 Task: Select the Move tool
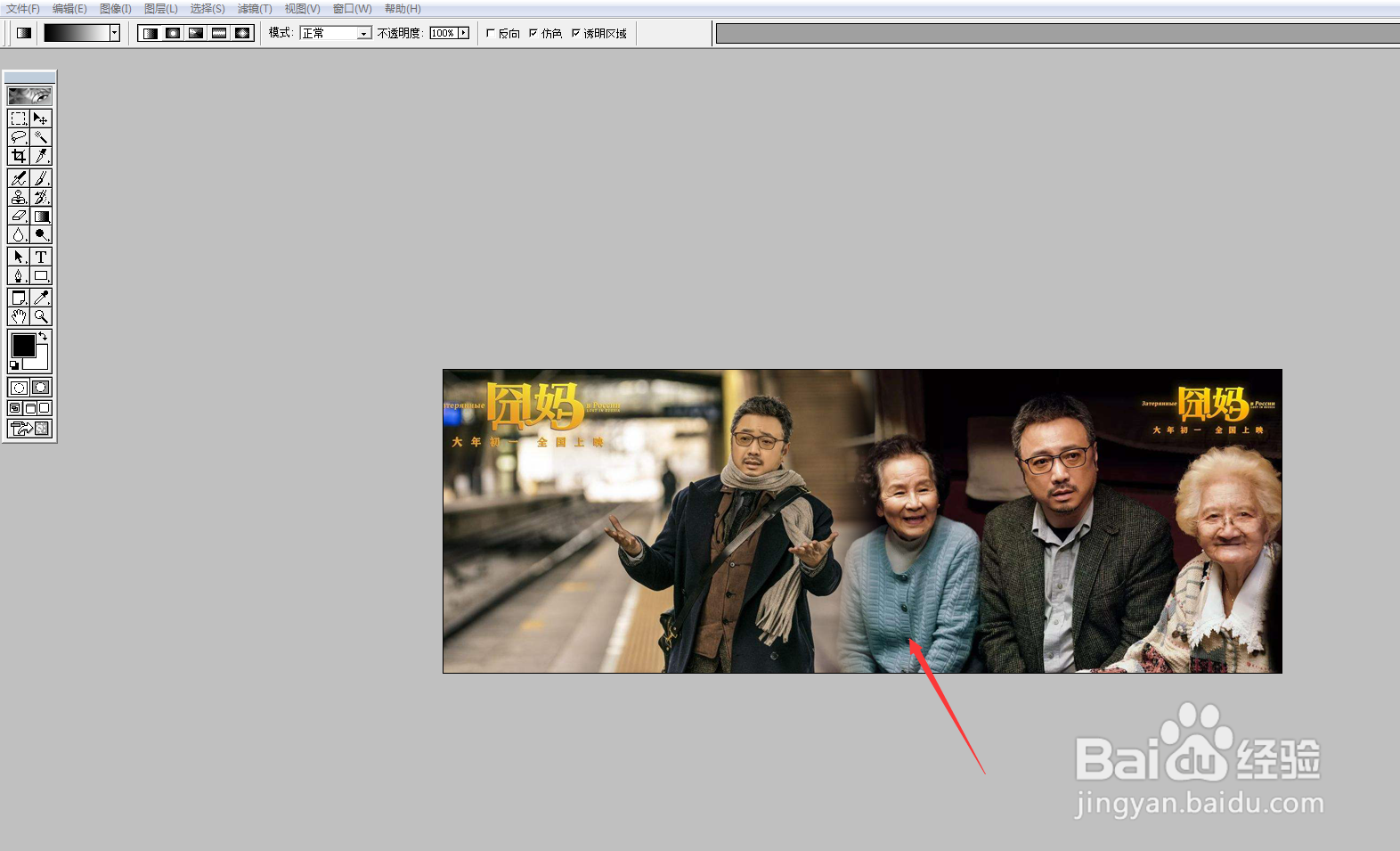(x=41, y=119)
